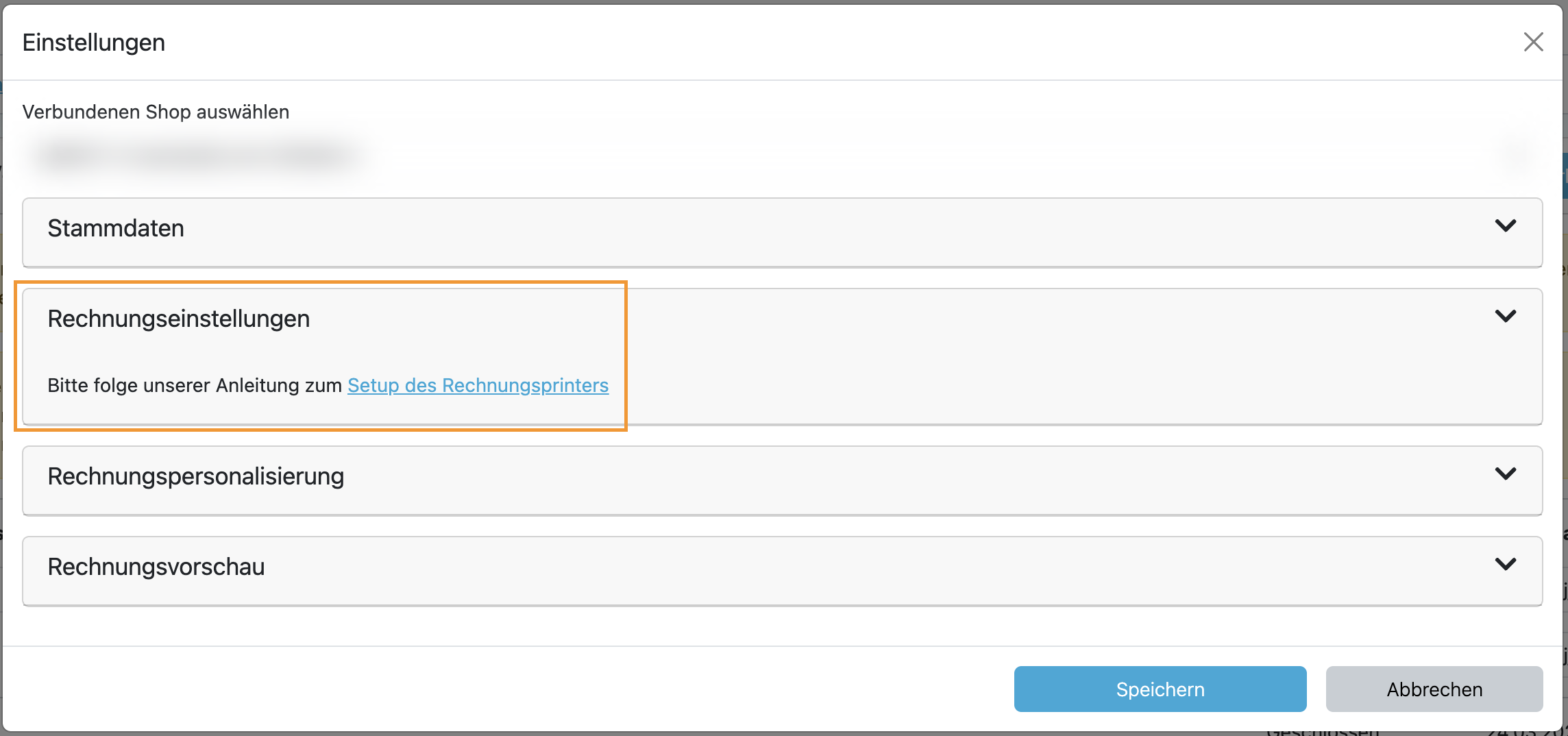Image resolution: width=1568 pixels, height=736 pixels.
Task: Click the blurred shop dropdown arrow
Action: point(1515,156)
